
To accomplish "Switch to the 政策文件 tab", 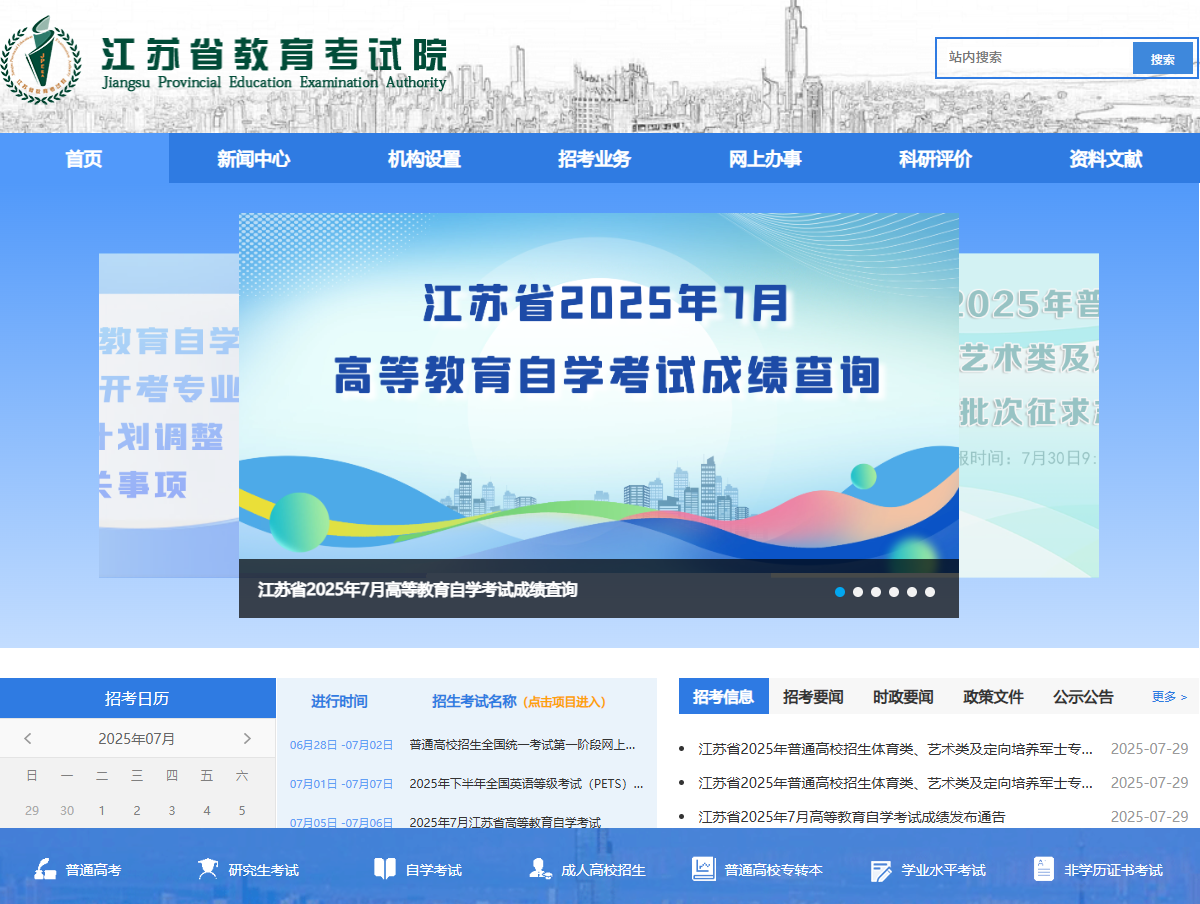I will tap(993, 697).
